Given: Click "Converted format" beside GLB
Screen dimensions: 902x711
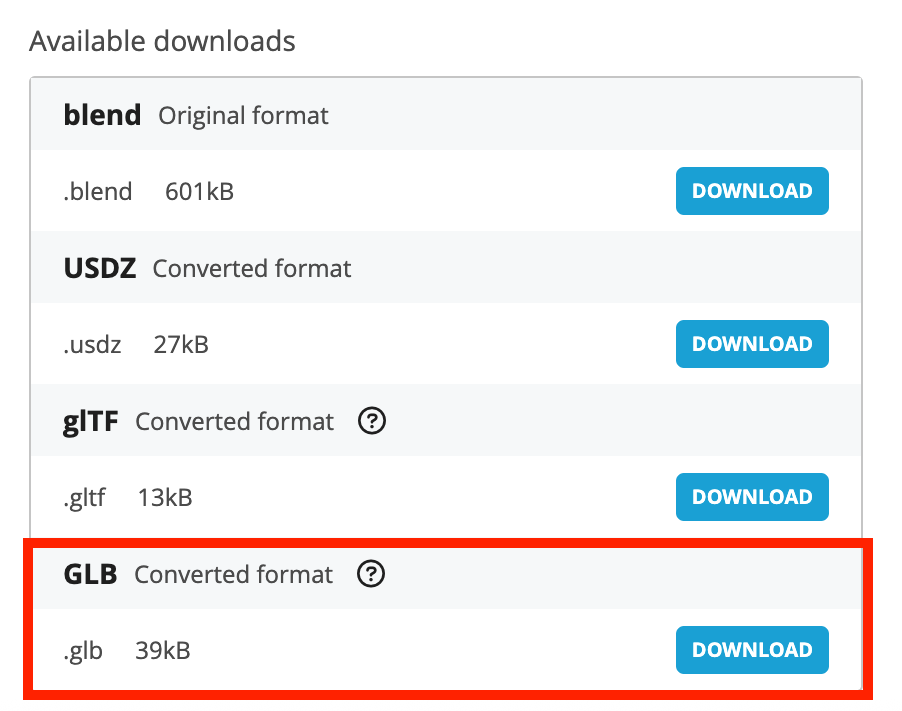Looking at the screenshot, I should (233, 575).
